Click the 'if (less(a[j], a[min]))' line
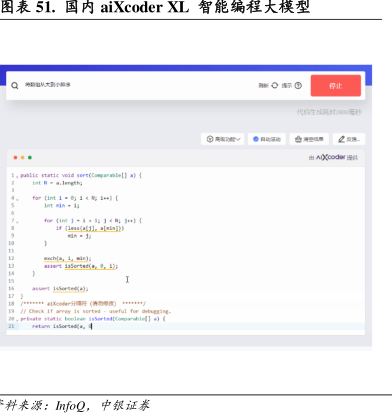The width and height of the screenshot is (392, 414). tap(90, 228)
